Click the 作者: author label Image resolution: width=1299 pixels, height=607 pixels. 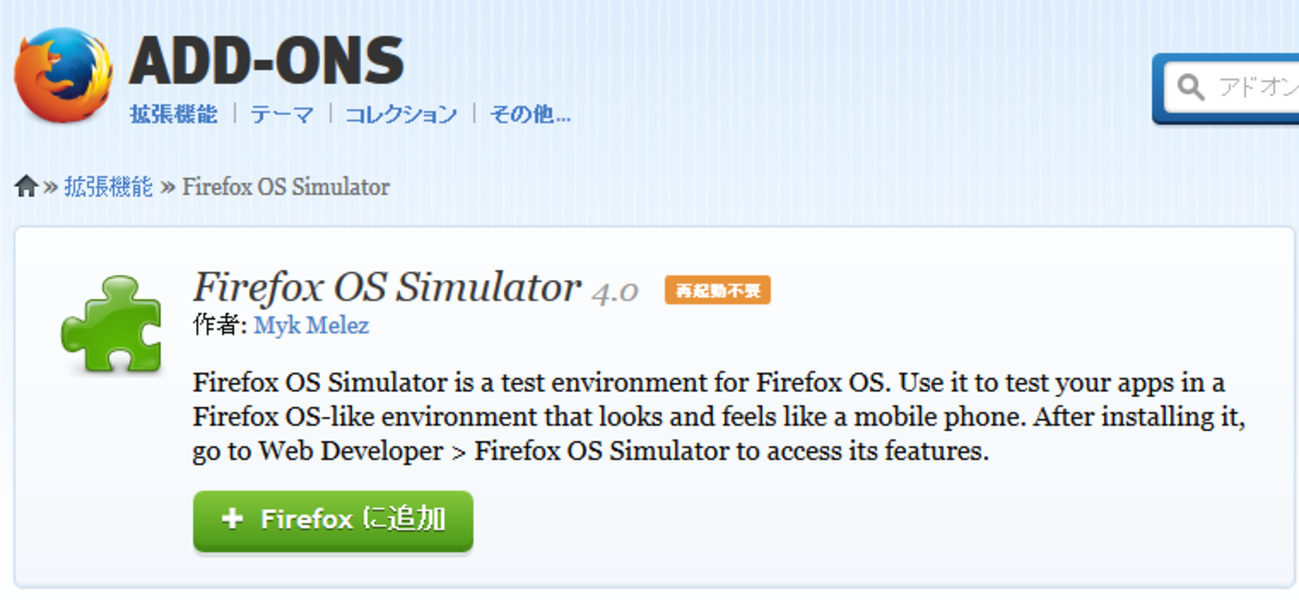tap(219, 325)
